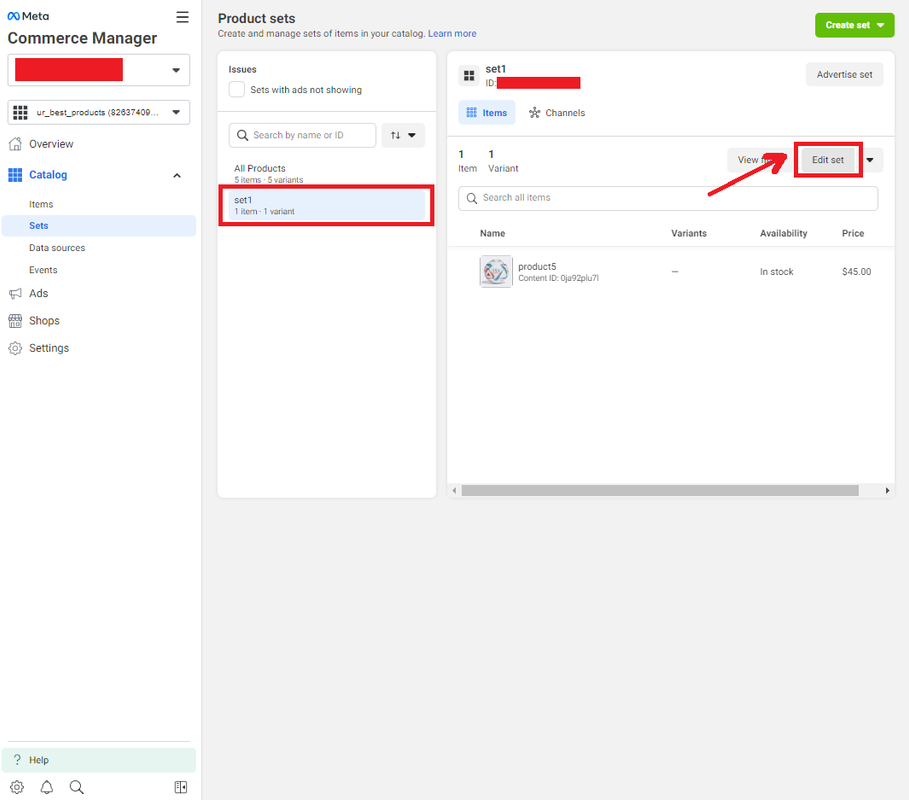
Task: Open Settings from sidebar
Action: [49, 348]
